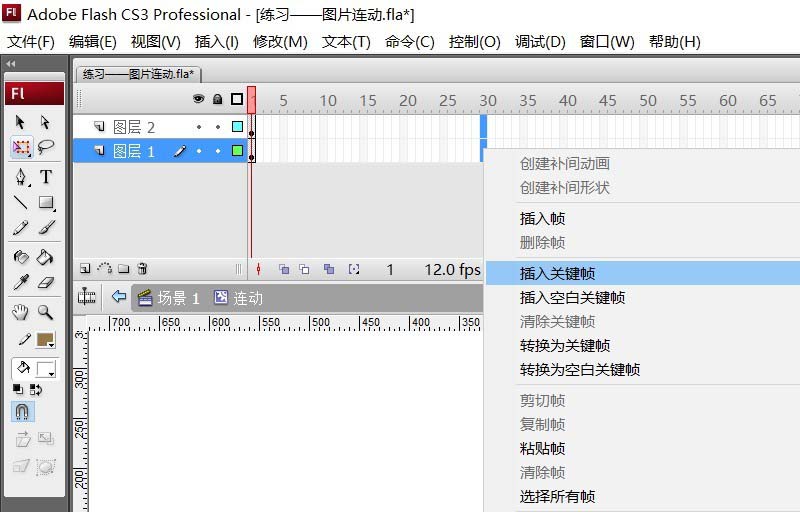The width and height of the screenshot is (800, 512).
Task: Open the 文件(F) menu
Action: pos(31,41)
